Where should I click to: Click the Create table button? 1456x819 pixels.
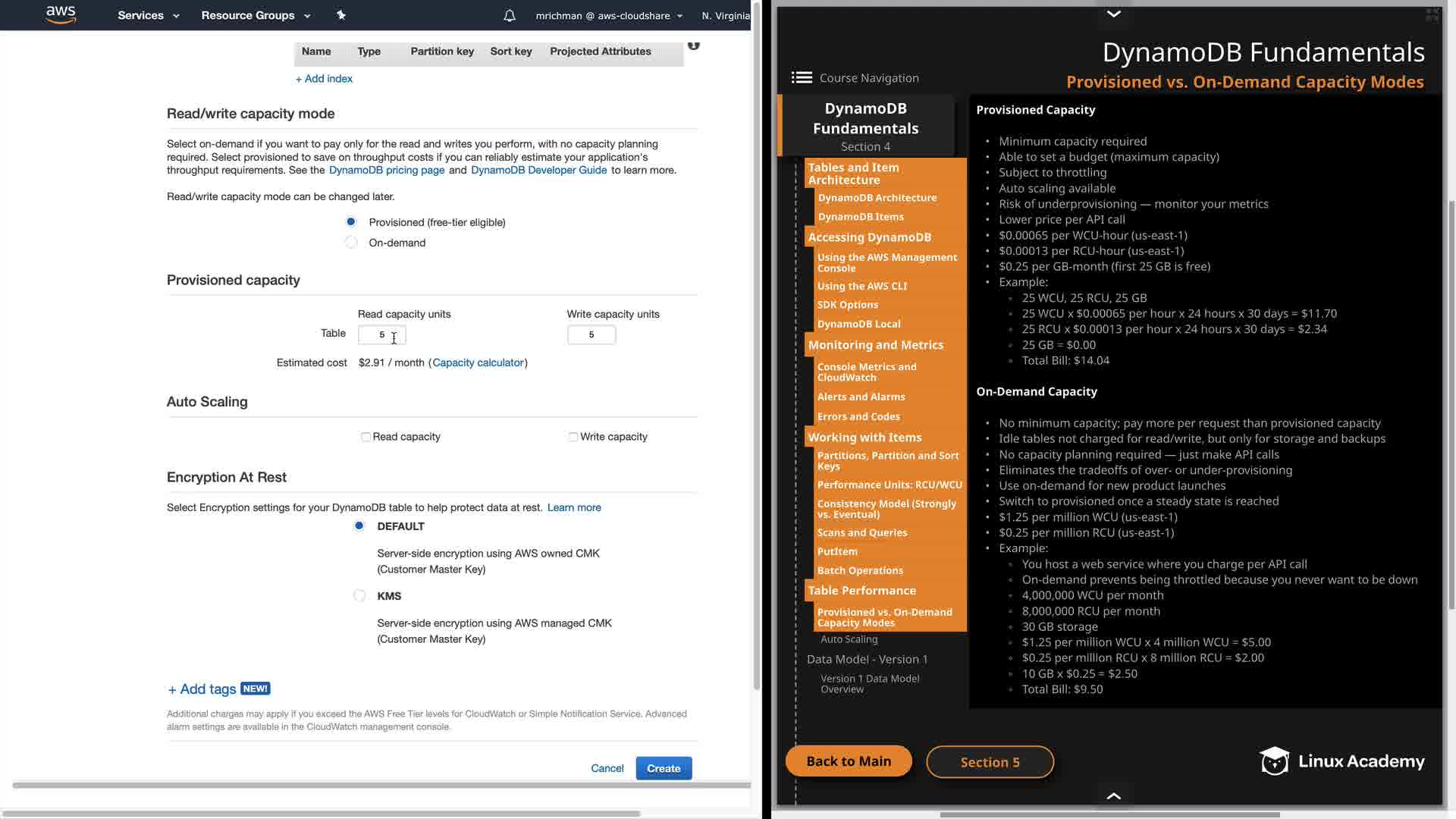point(664,768)
